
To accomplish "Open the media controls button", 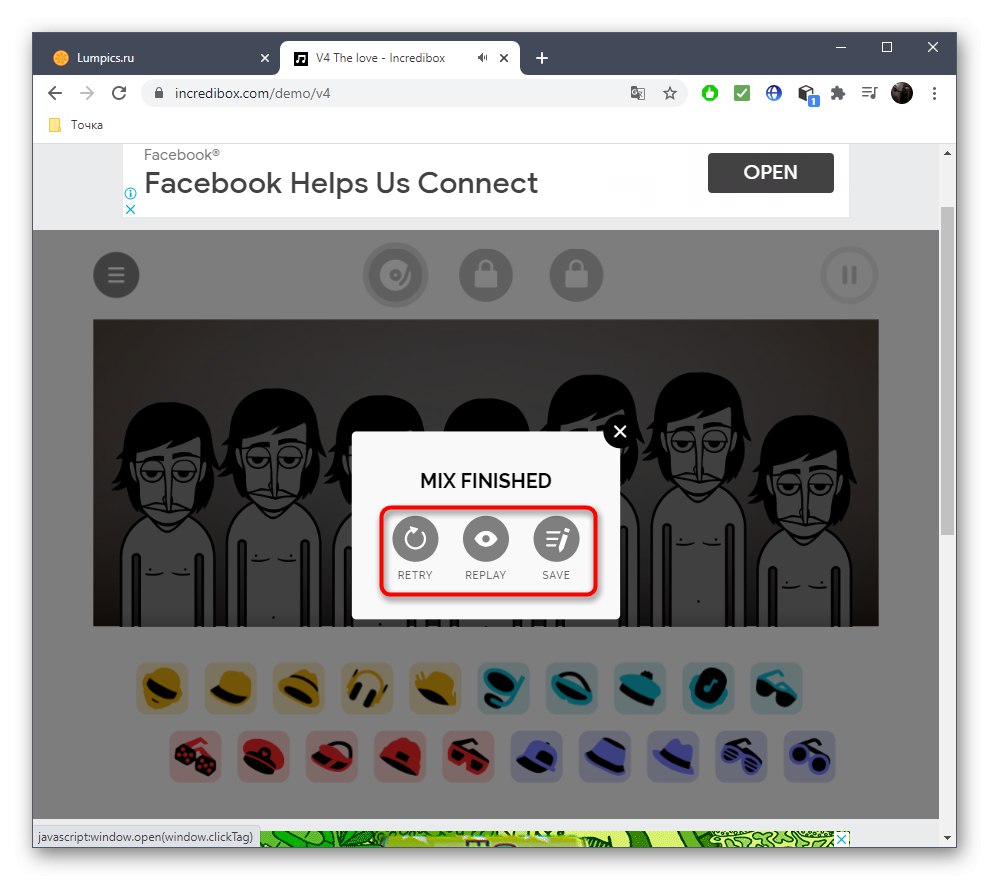I will pyautogui.click(x=870, y=93).
